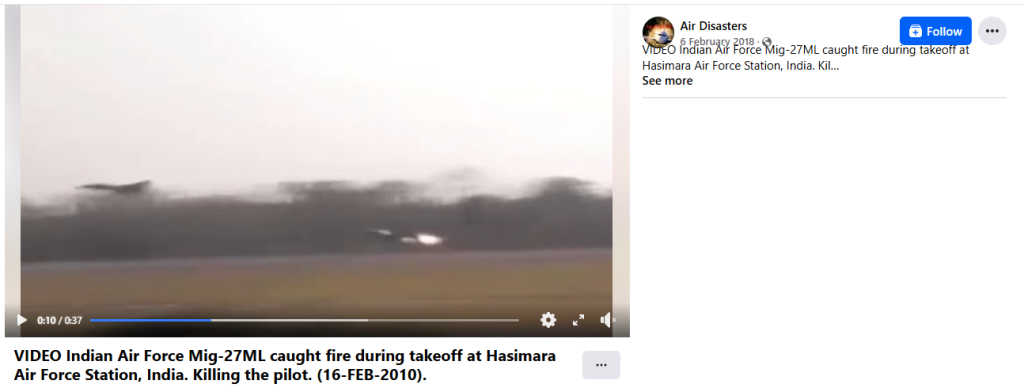Open the three-dot menu beside the video title
Screen dimensions: 1024x388
(601, 365)
